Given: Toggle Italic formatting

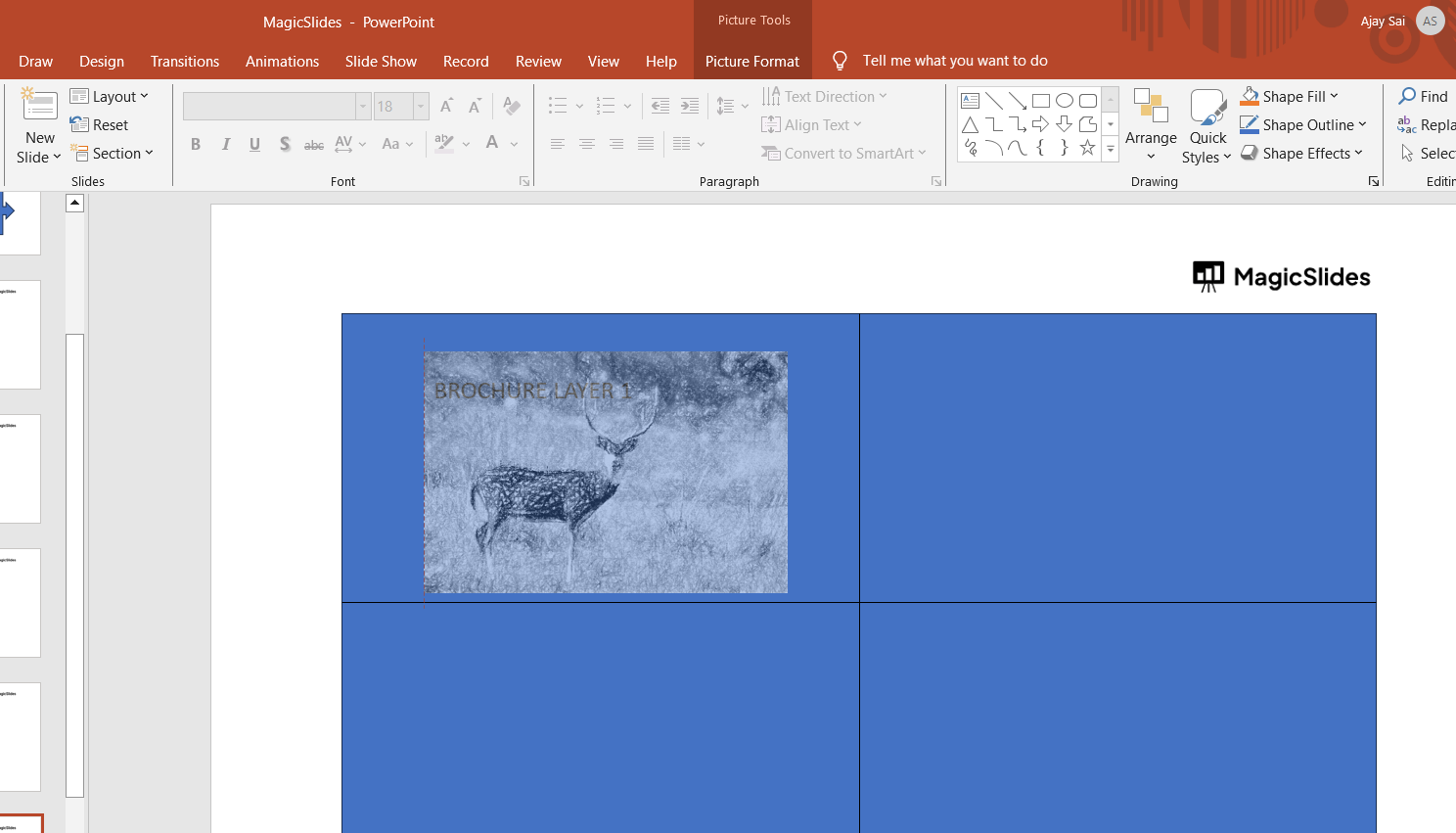Looking at the screenshot, I should pyautogui.click(x=226, y=144).
